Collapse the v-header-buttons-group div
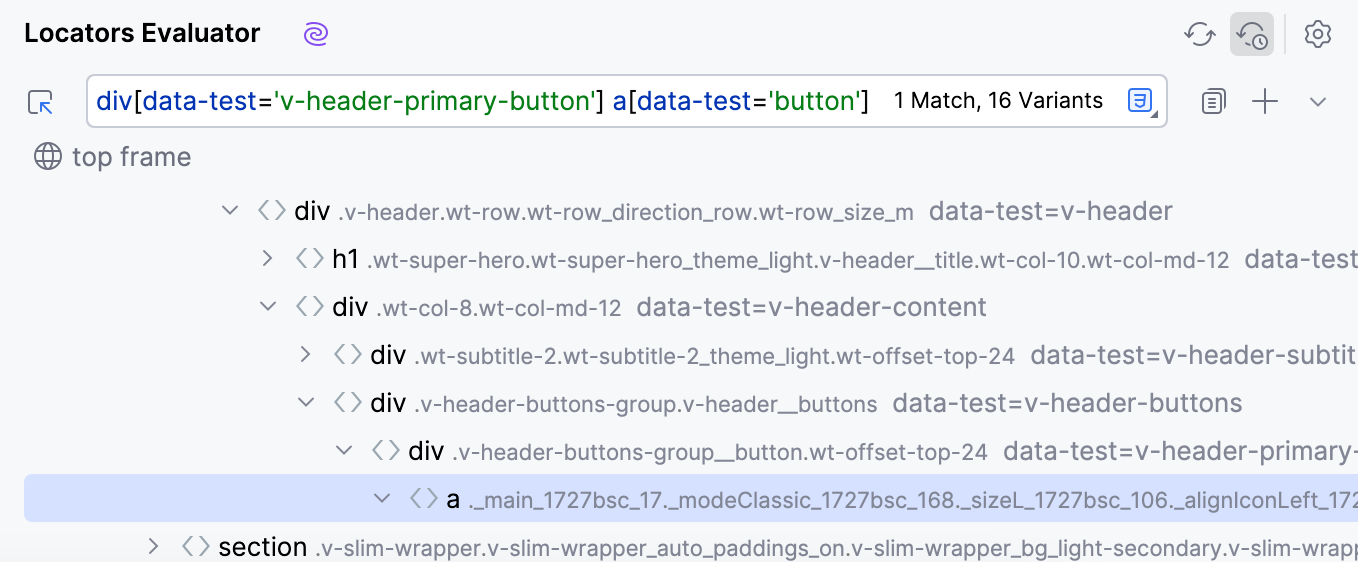 point(305,403)
